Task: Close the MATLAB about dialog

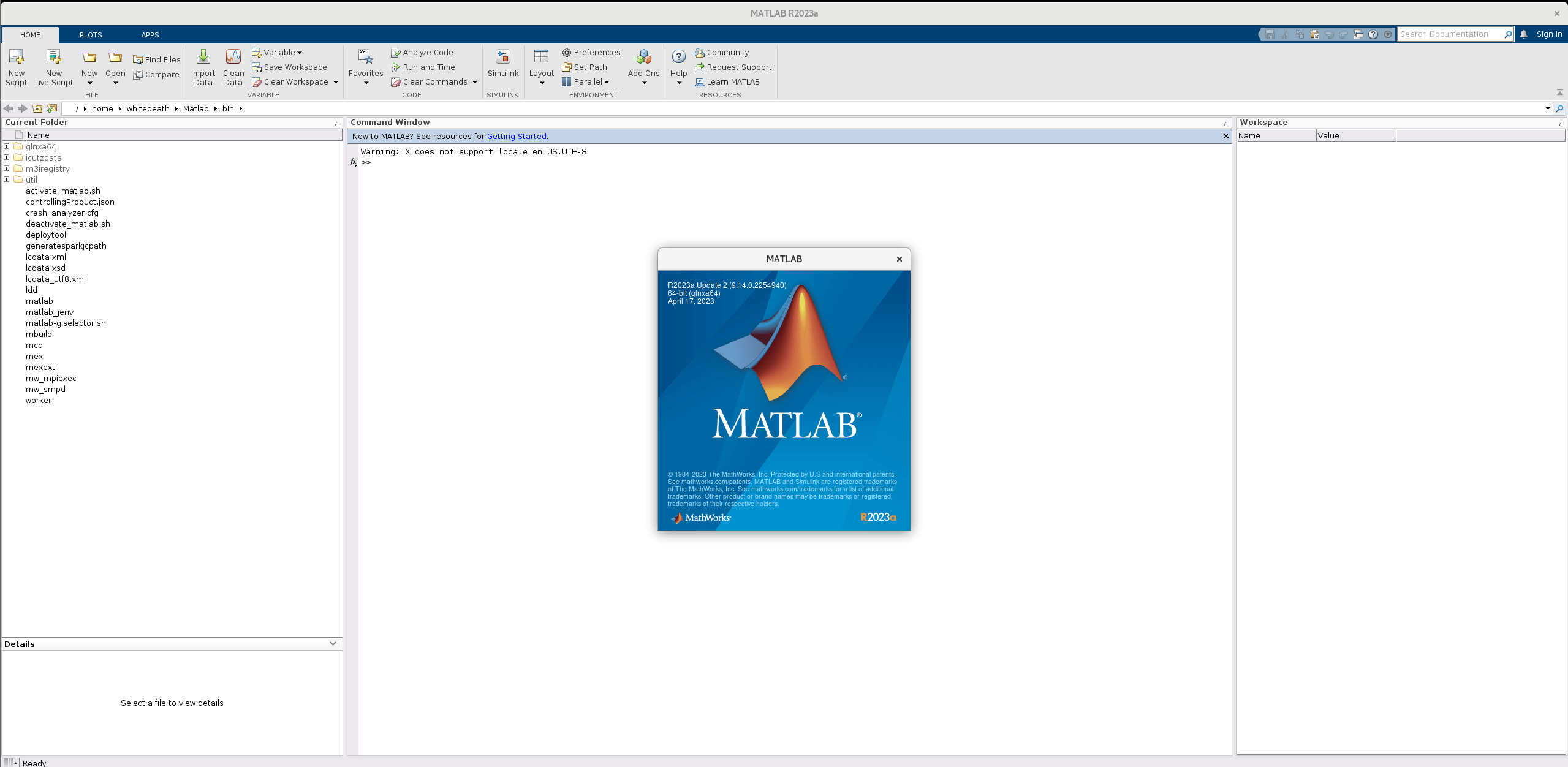Action: 900,259
